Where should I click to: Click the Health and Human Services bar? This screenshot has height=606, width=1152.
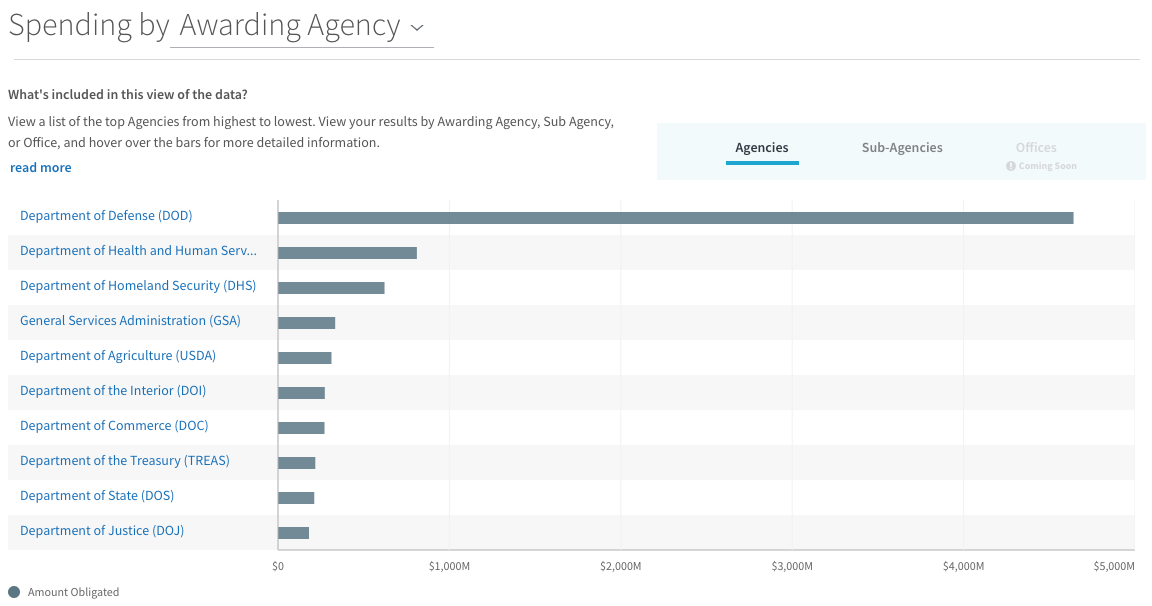coord(348,253)
